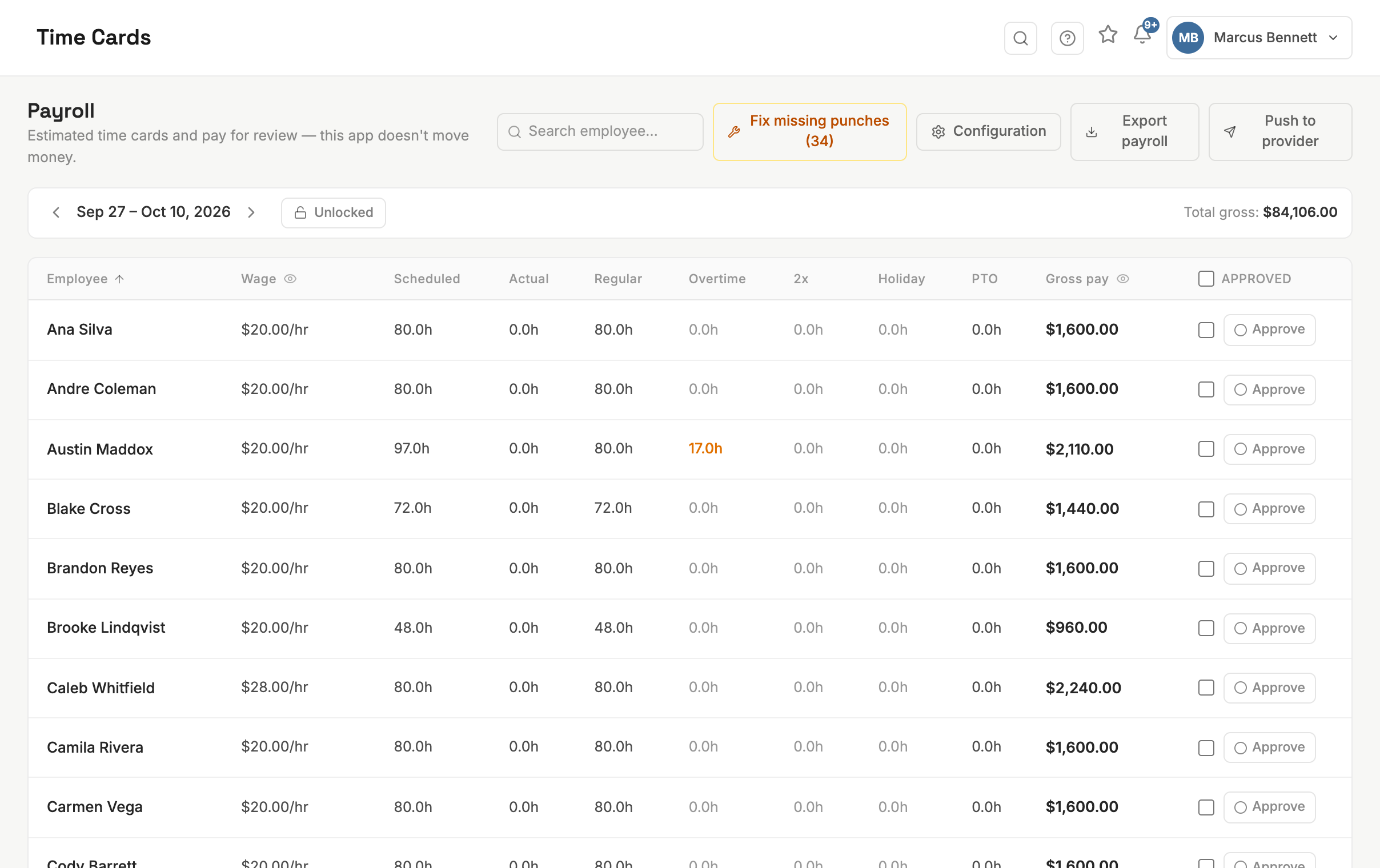Tick the checkbox for Brooke Lindqvist
The height and width of the screenshot is (868, 1380).
tap(1206, 628)
